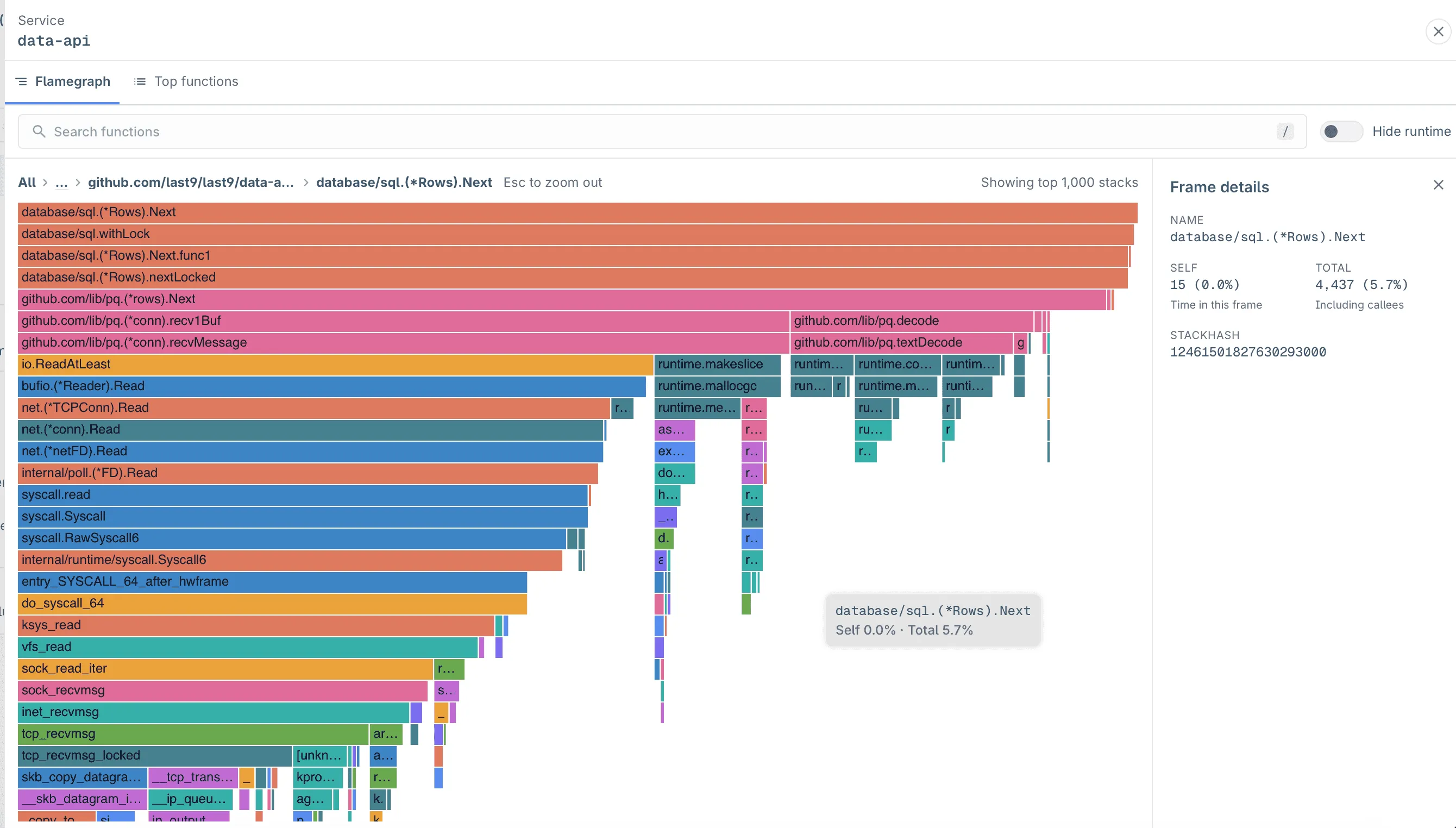1456x828 pixels.
Task: Switch to the Top functions tab
Action: [186, 81]
